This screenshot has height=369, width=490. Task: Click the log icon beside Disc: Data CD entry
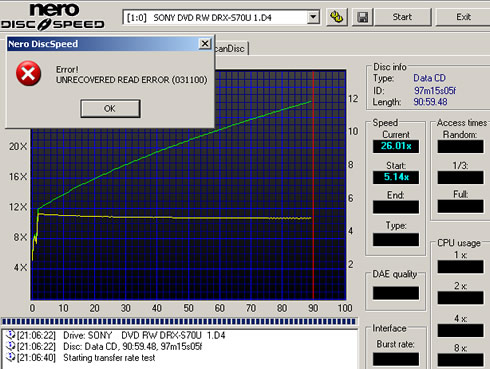click(x=11, y=346)
